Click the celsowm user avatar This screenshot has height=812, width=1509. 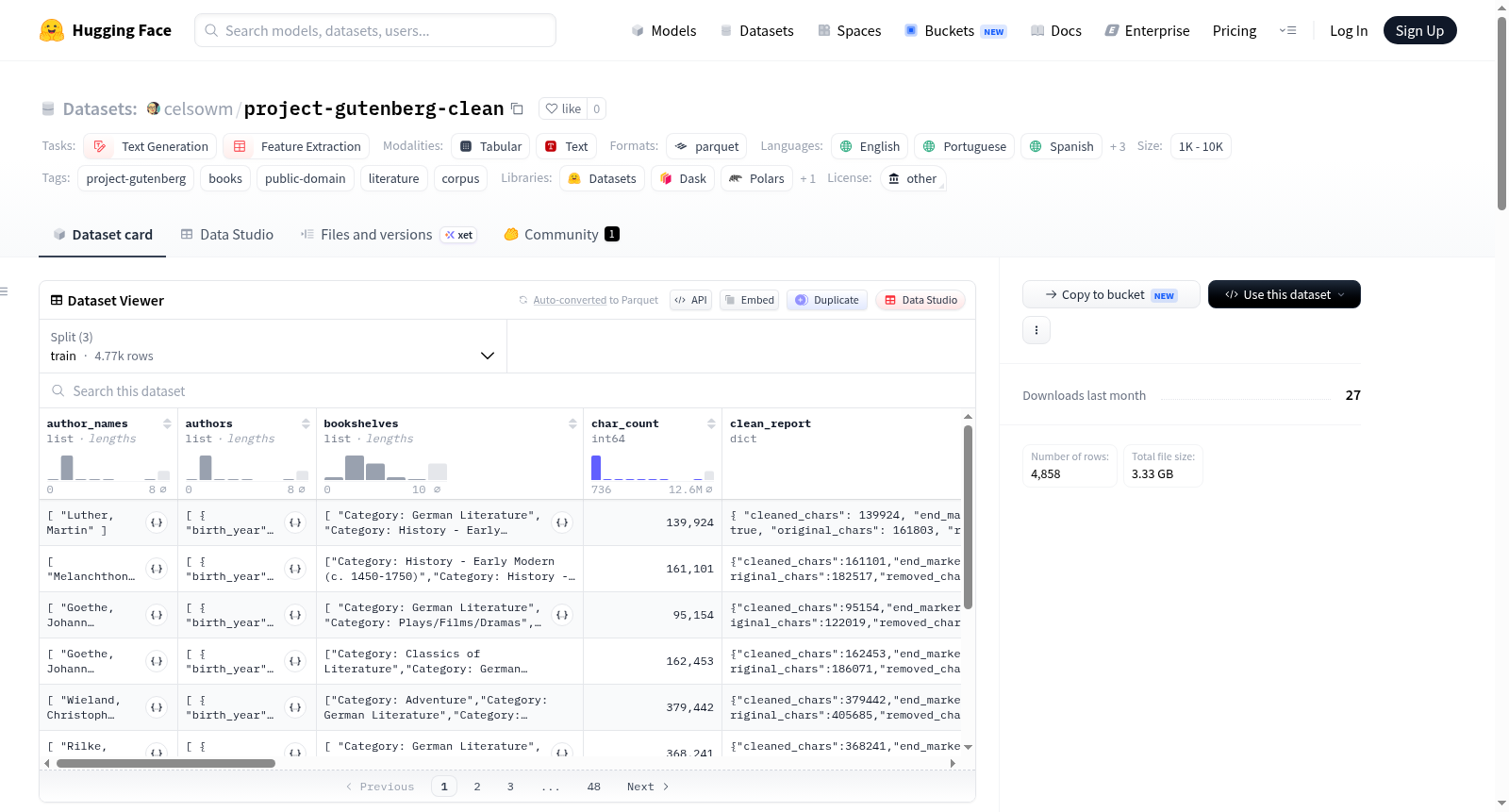click(x=154, y=108)
